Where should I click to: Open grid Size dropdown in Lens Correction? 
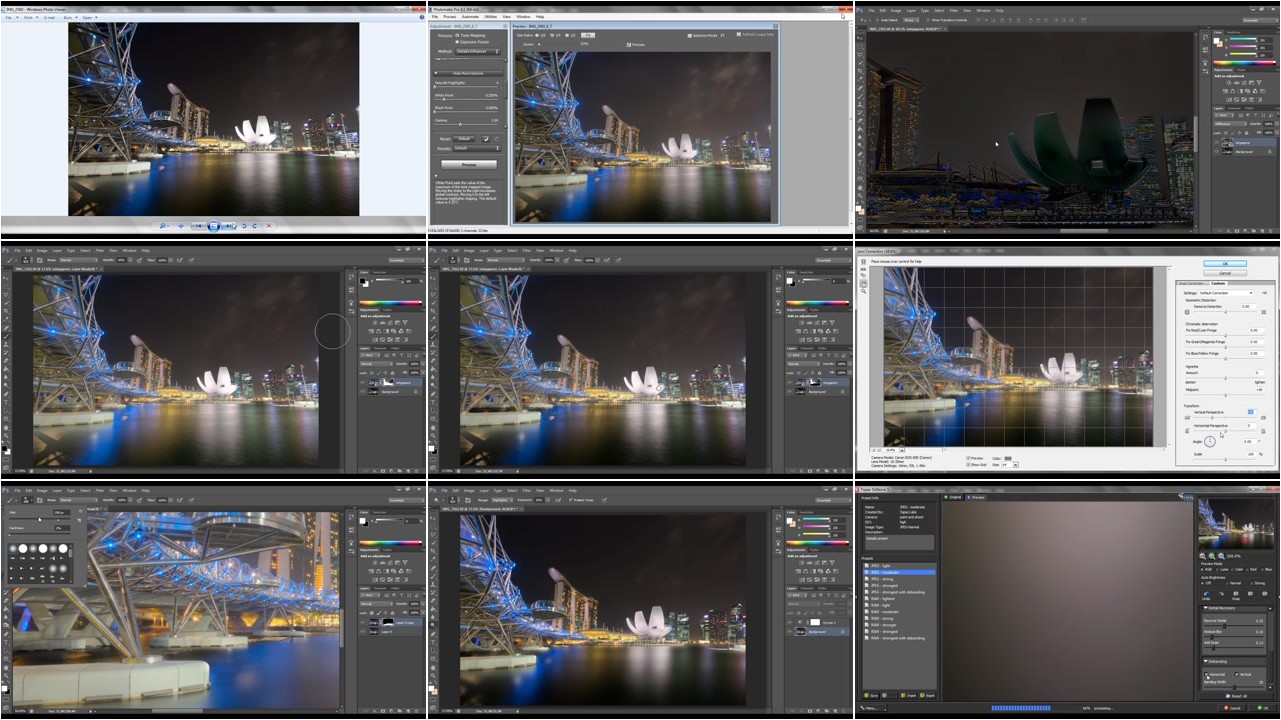pos(1016,465)
